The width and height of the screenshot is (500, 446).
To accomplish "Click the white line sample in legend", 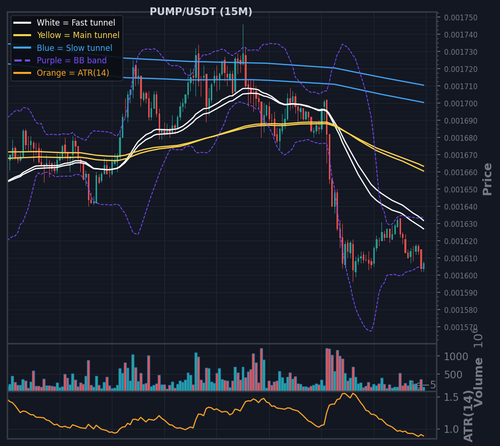I will pos(22,23).
